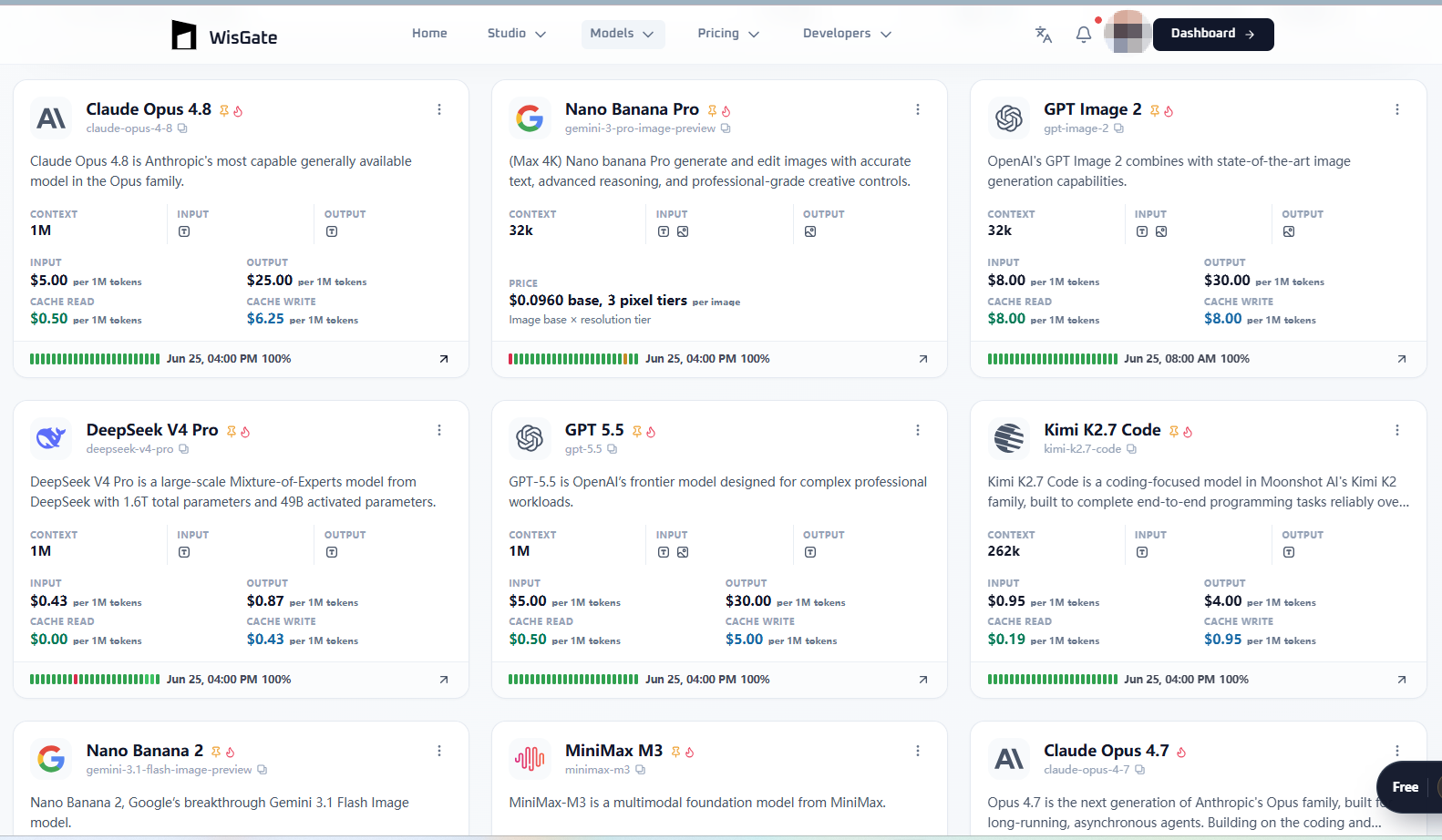Click the Claude Opus 4.8 title
This screenshot has width=1442, height=840.
click(149, 109)
